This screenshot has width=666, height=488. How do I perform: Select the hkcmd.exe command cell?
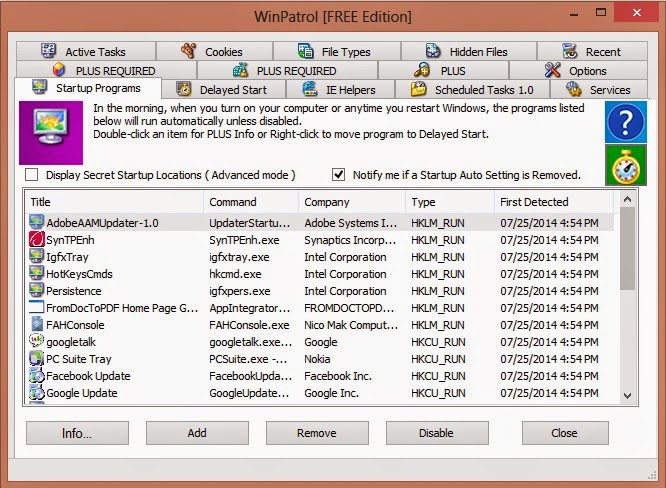pyautogui.click(x=235, y=274)
